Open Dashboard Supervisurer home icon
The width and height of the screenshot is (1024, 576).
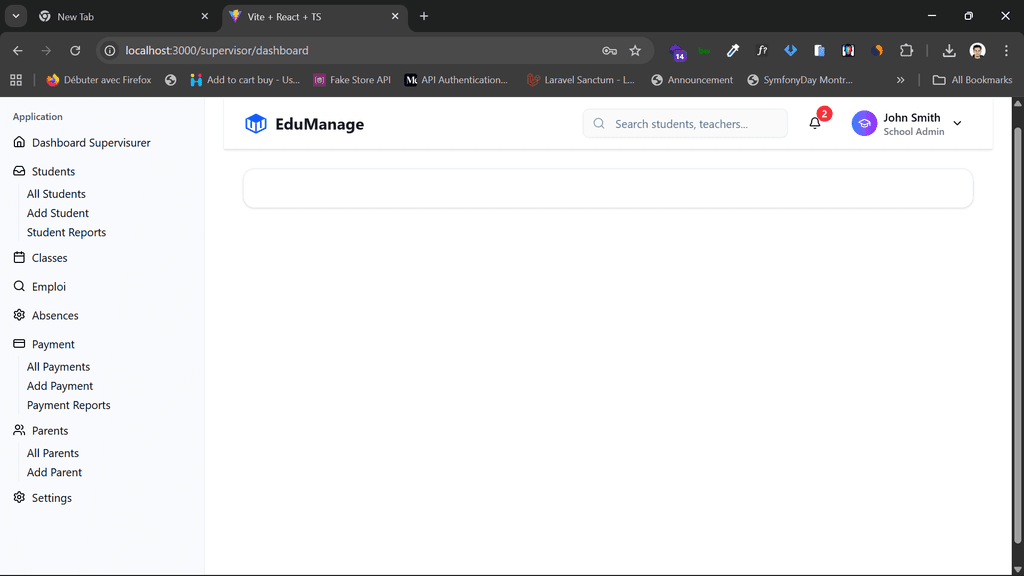(x=19, y=142)
